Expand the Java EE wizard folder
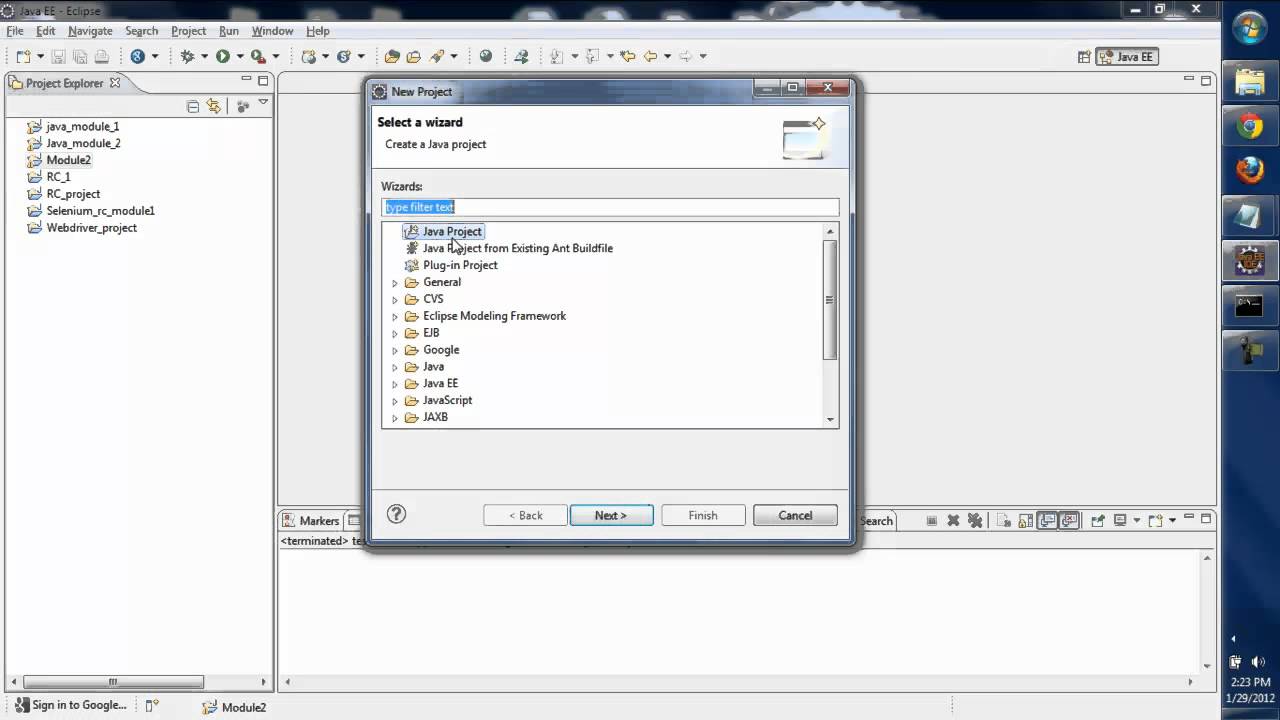Viewport: 1280px width, 720px height. [x=395, y=384]
